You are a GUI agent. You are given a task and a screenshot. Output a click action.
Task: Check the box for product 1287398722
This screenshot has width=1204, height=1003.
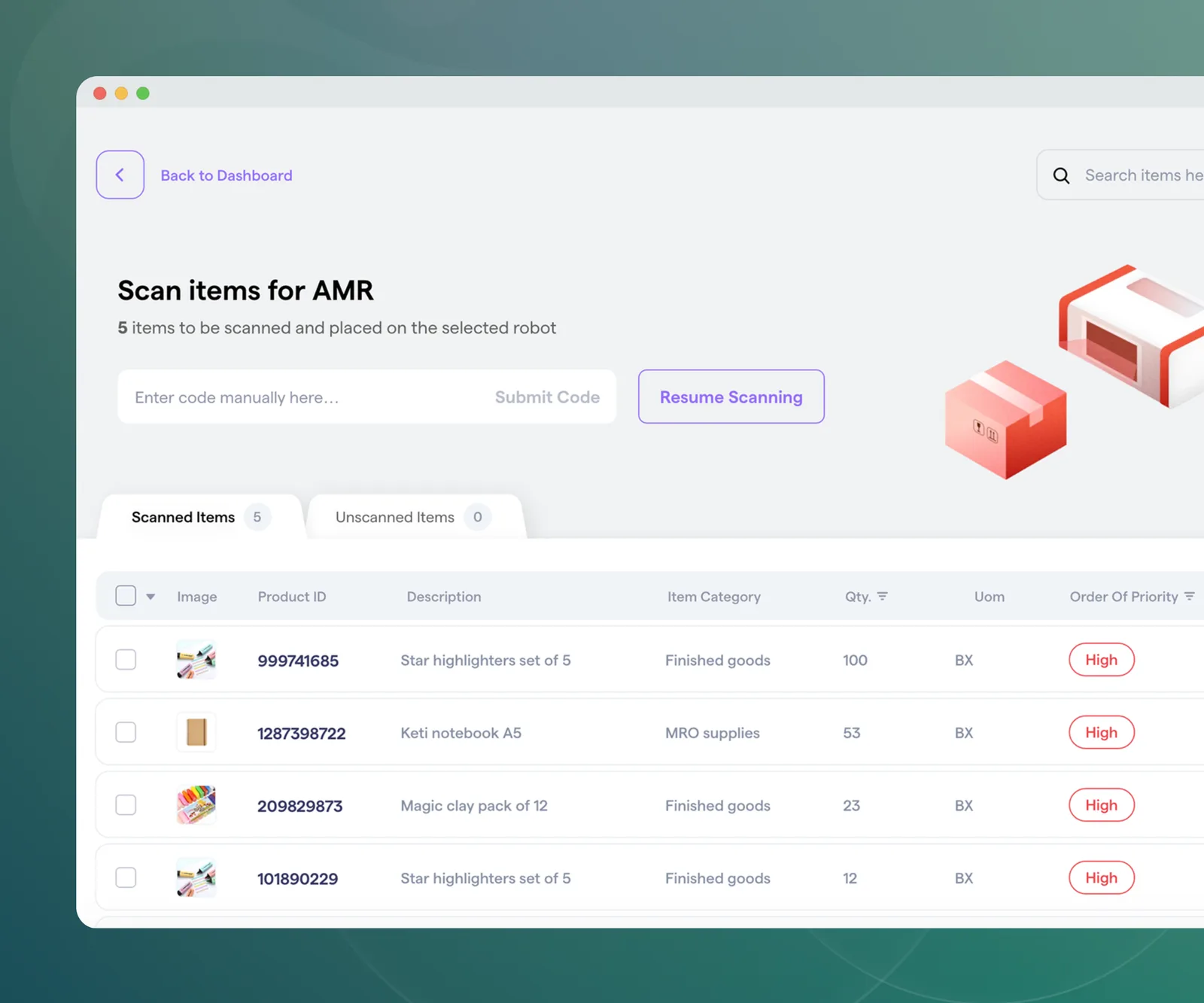point(126,732)
